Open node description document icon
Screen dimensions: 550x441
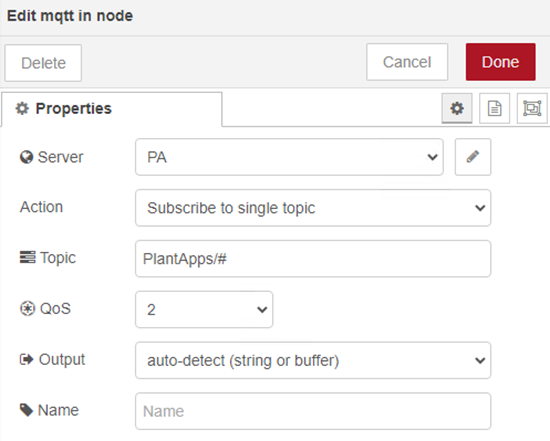(495, 108)
